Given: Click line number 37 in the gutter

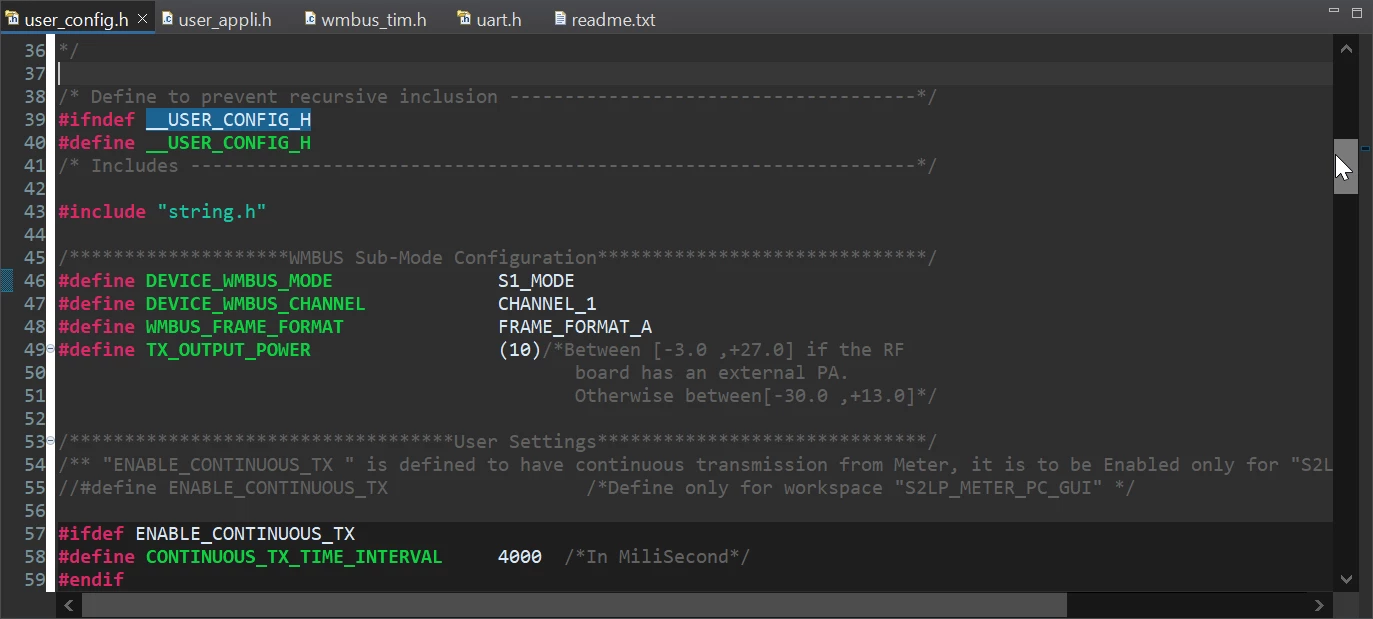Looking at the screenshot, I should [x=35, y=74].
